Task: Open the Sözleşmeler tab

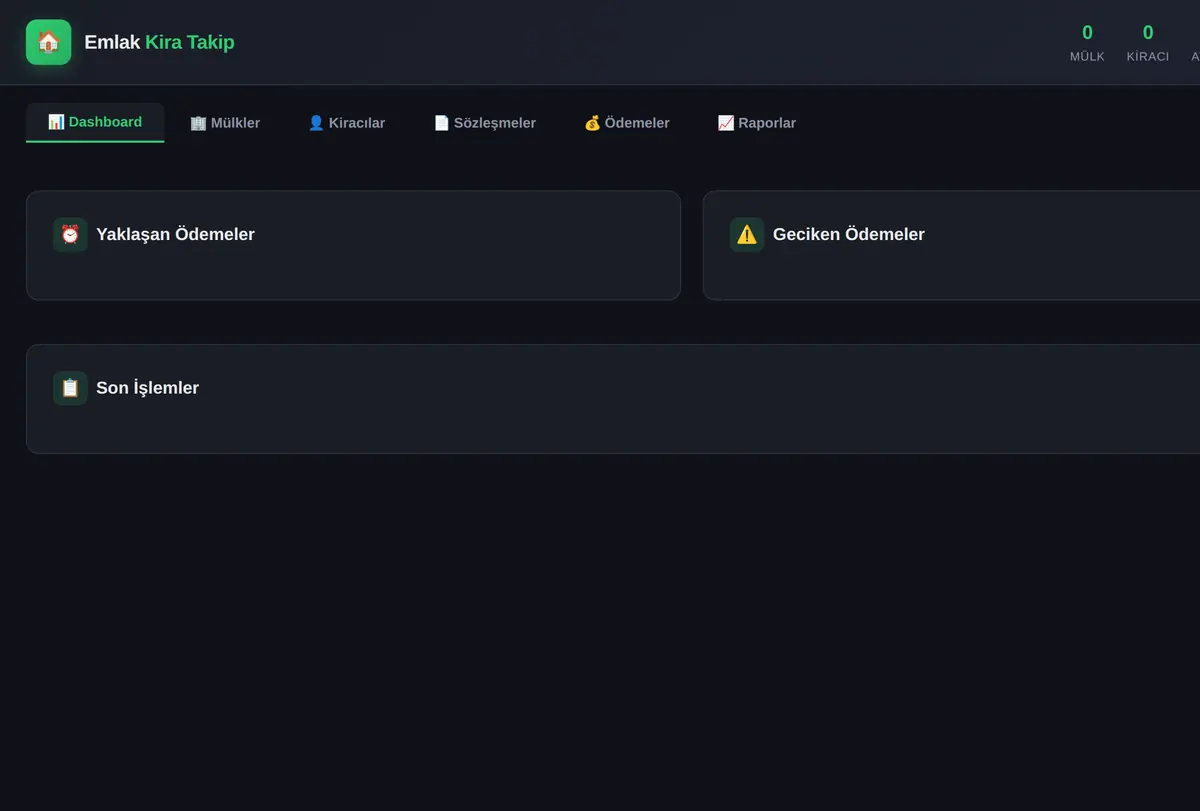Action: (485, 123)
